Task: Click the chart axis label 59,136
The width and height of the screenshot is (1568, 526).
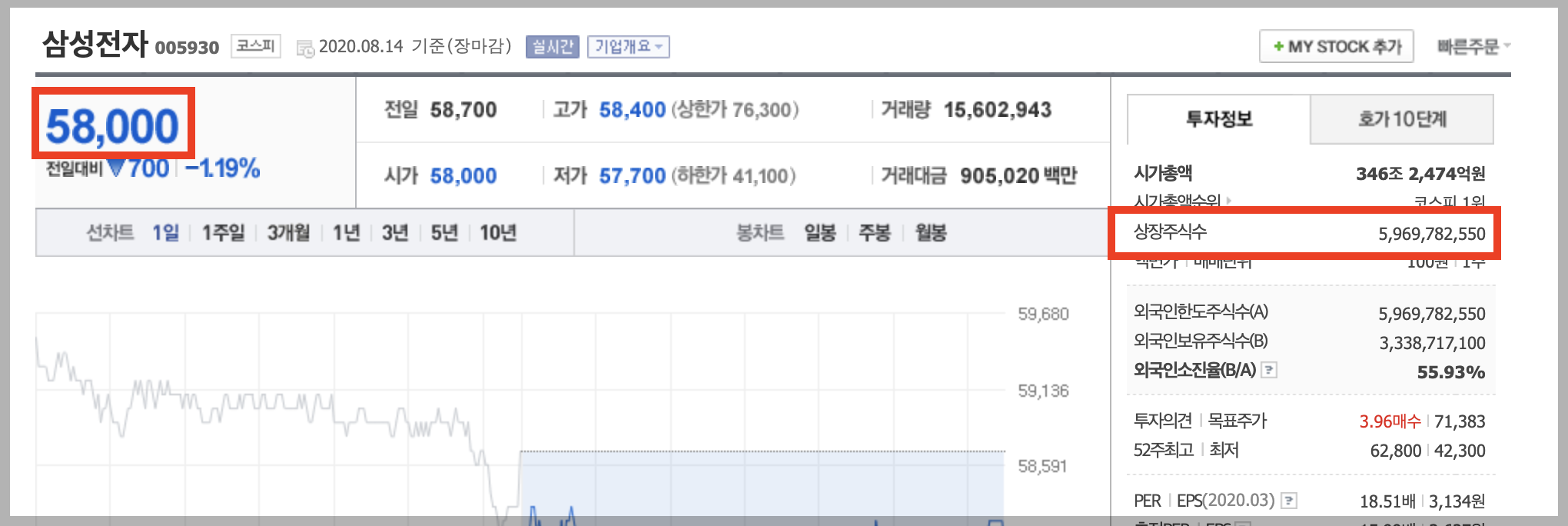Action: (x=1043, y=391)
